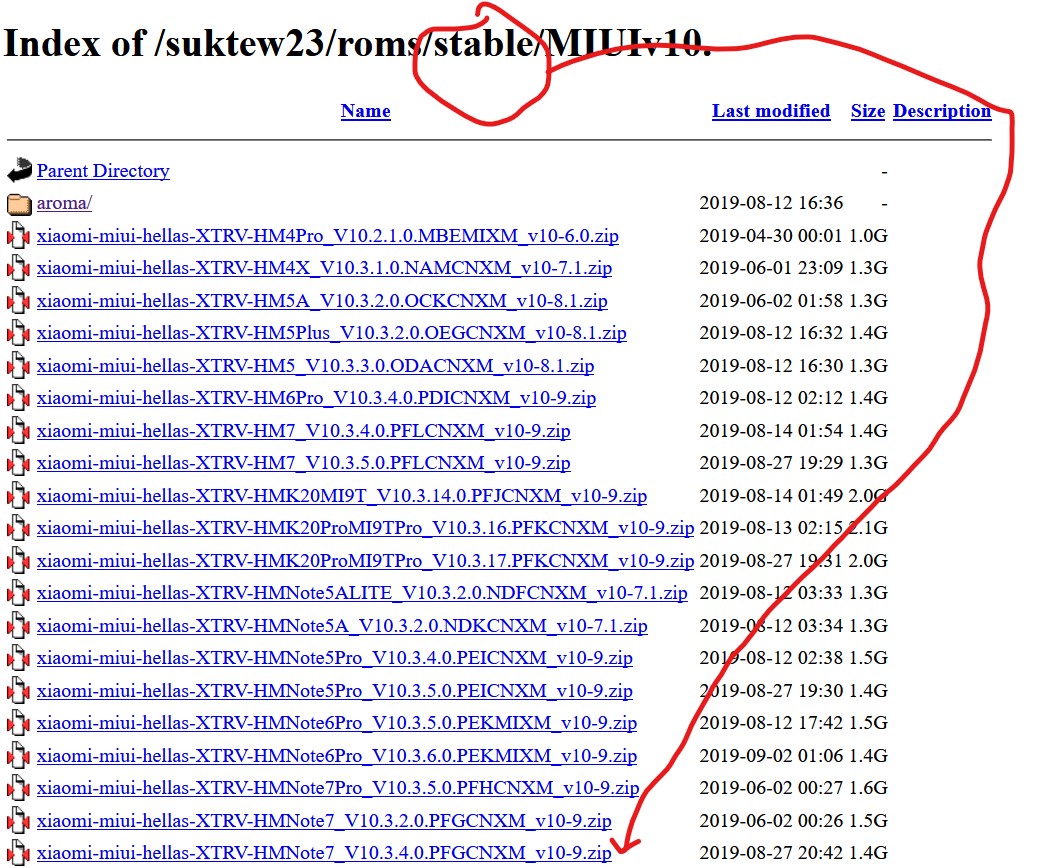The height and width of the screenshot is (868, 1062).
Task: Download HMNote5A V10.3.2.0.NDKCNXM zip
Action: coord(342,626)
